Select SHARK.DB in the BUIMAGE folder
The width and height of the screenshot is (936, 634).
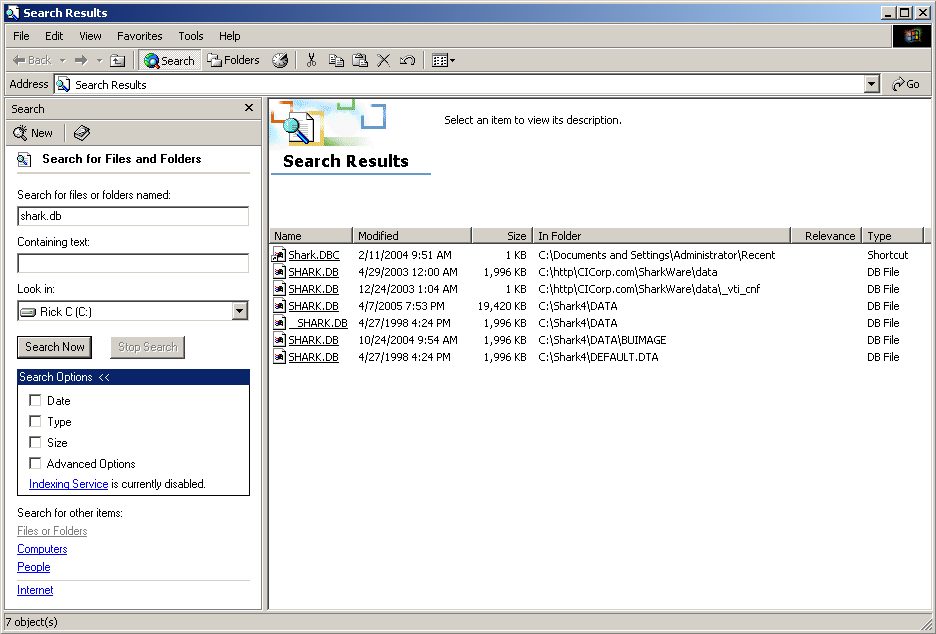313,340
